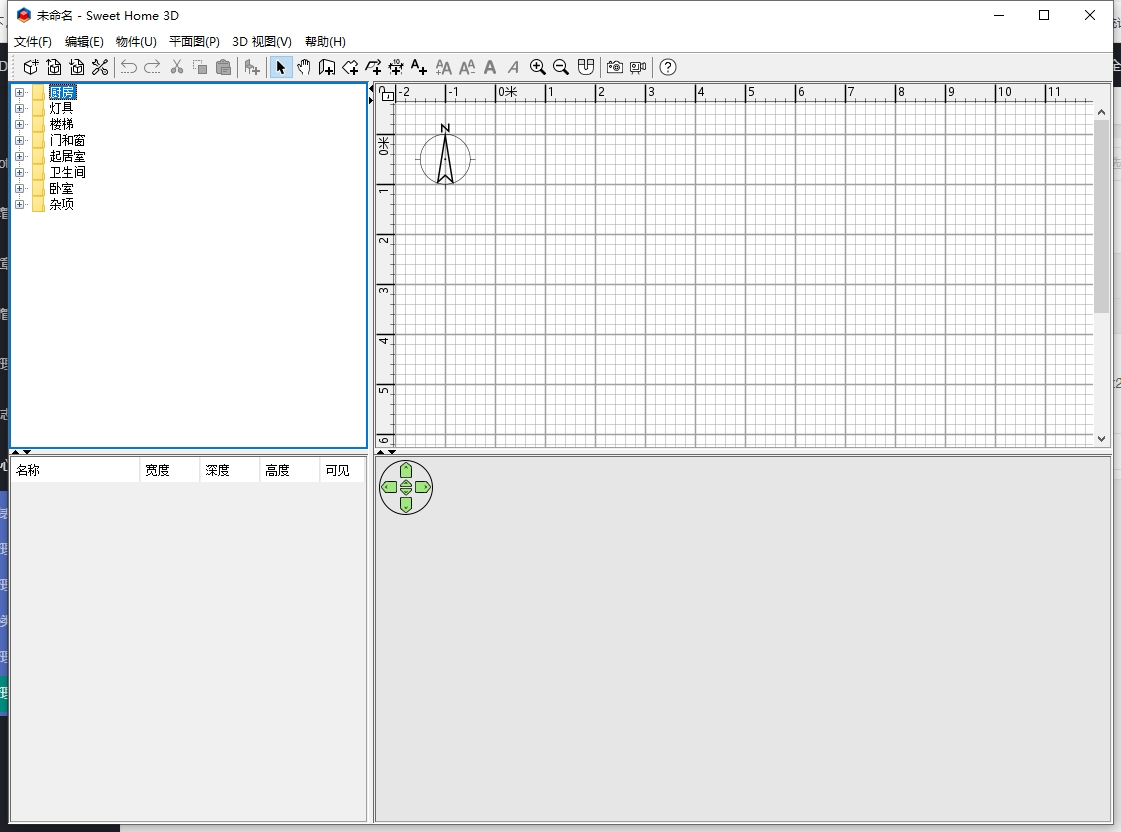Select the Pan hand tool
This screenshot has height=832, width=1121.
tap(304, 67)
